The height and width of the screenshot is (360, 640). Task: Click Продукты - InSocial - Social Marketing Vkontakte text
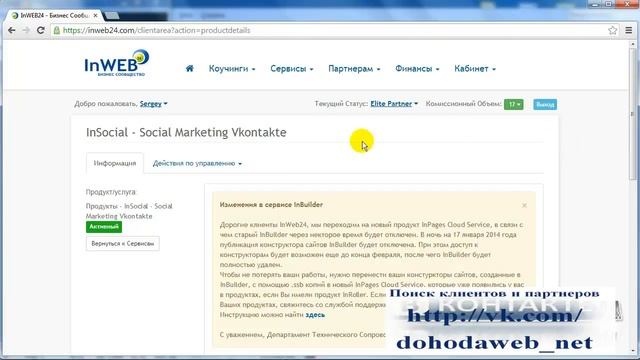coord(129,211)
